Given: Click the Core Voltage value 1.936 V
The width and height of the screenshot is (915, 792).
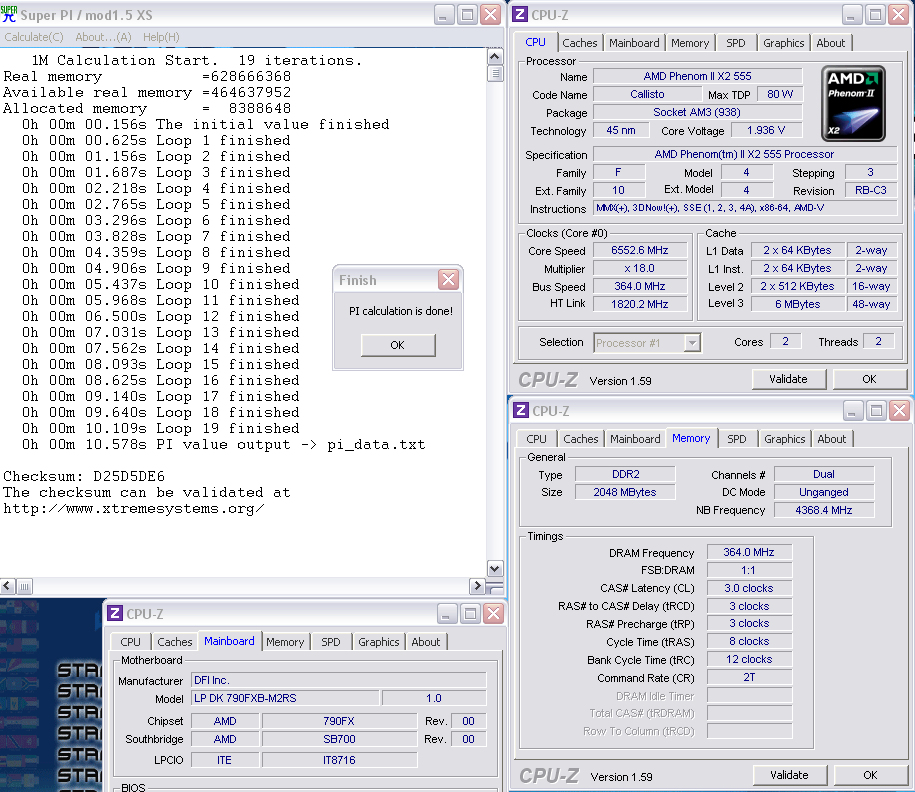Looking at the screenshot, I should [x=766, y=130].
